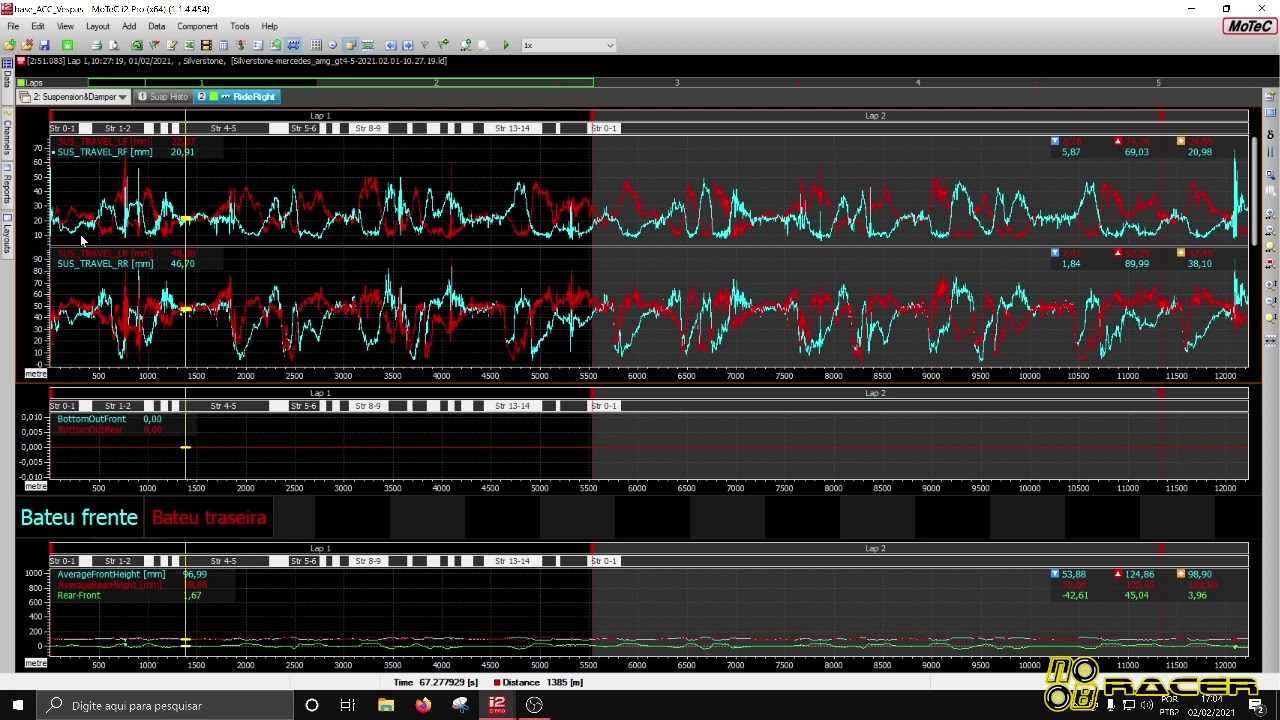1280x720 pixels.
Task: Click the magnifier zoom icon in right sidebar
Action: (x=1271, y=176)
